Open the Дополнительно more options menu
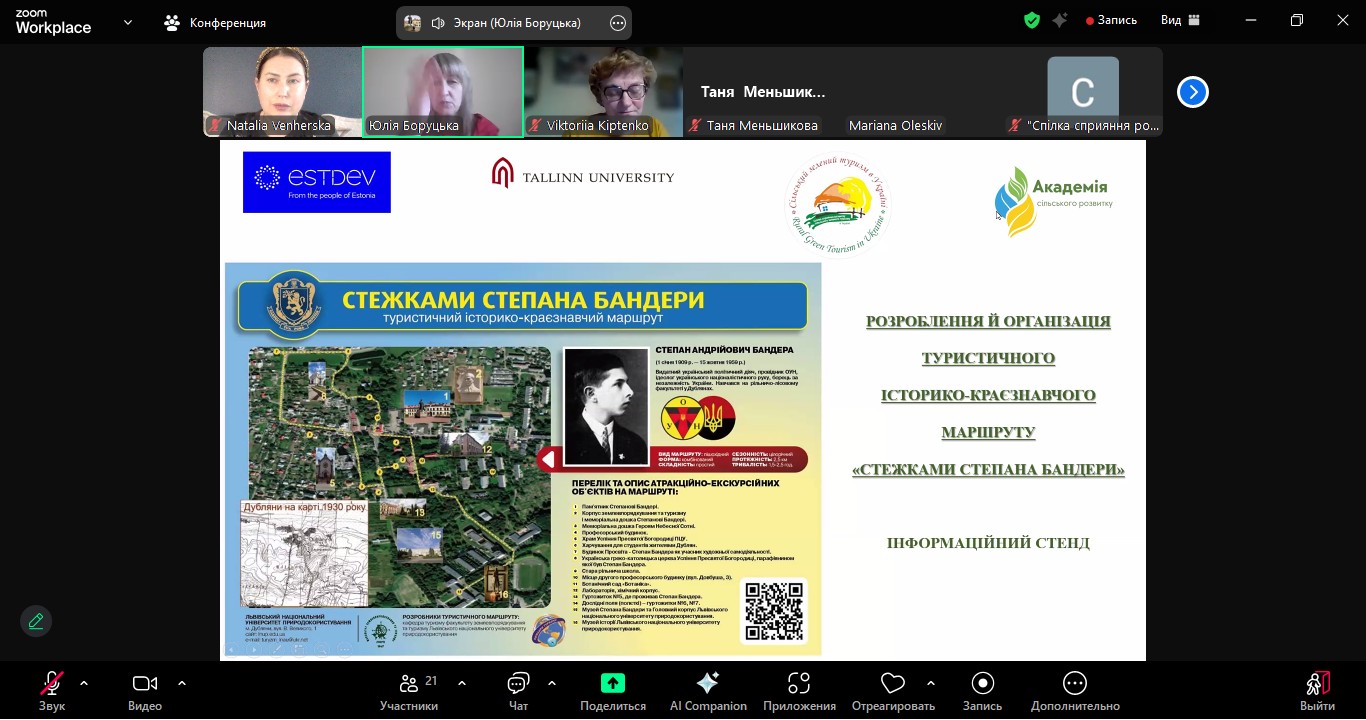Image resolution: width=1366 pixels, height=720 pixels. [1075, 690]
